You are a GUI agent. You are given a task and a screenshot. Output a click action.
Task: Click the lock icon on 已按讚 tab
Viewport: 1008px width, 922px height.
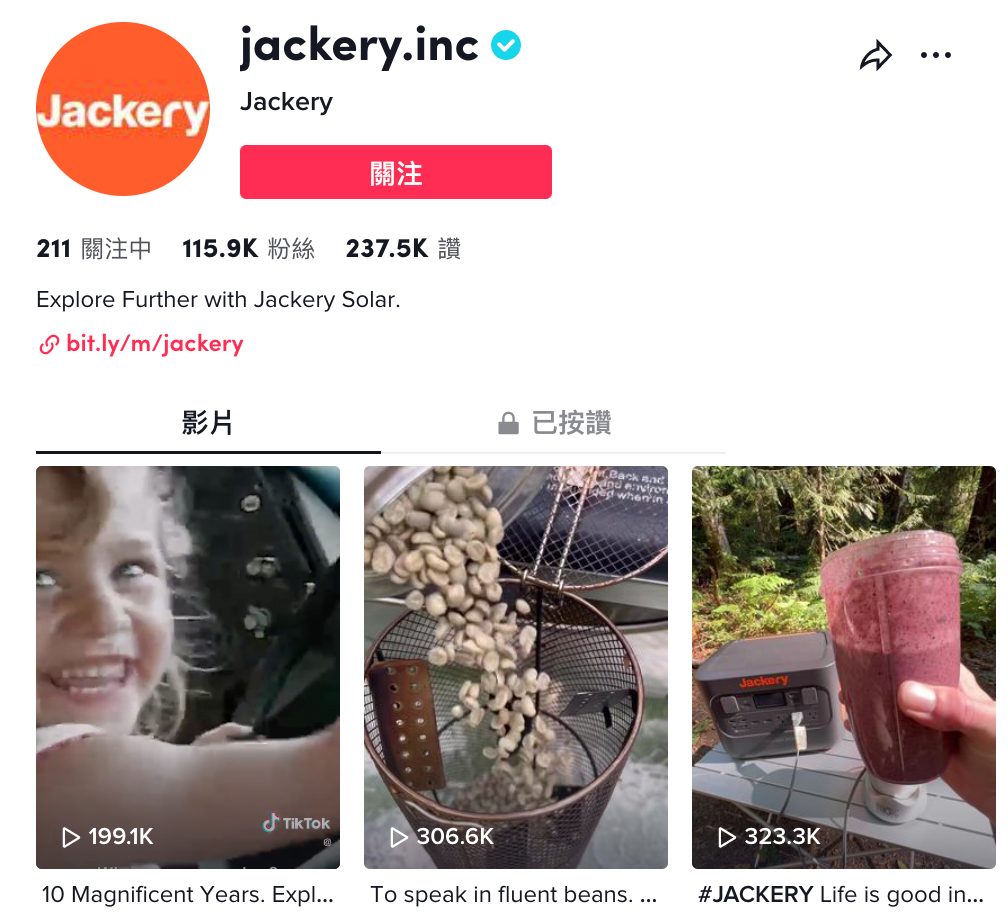tap(508, 423)
